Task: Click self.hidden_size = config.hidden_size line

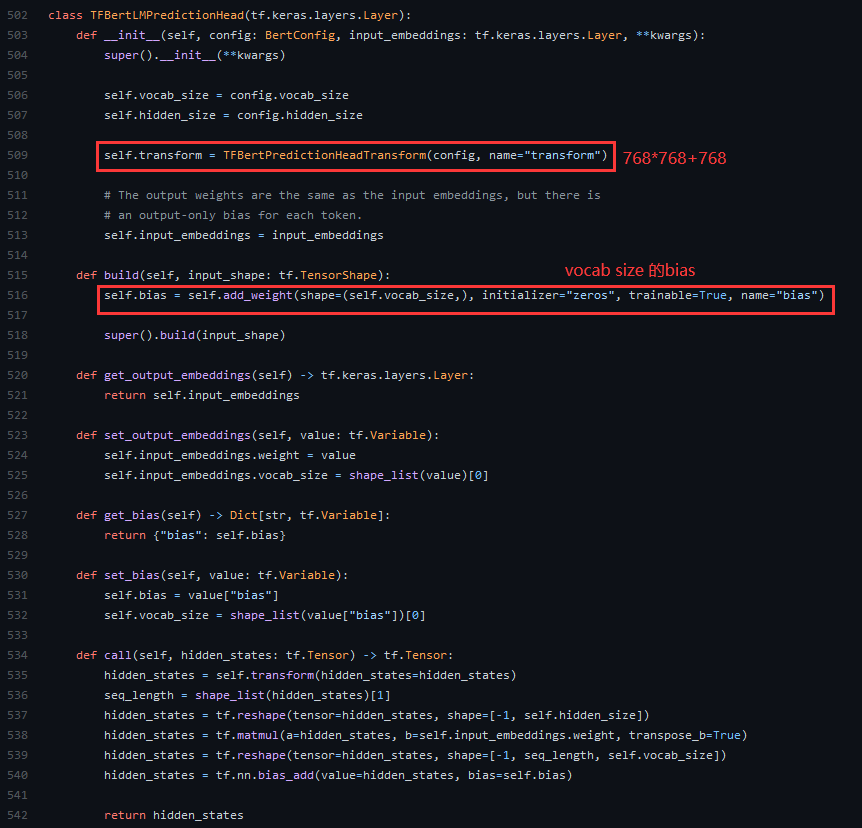Action: click(233, 115)
